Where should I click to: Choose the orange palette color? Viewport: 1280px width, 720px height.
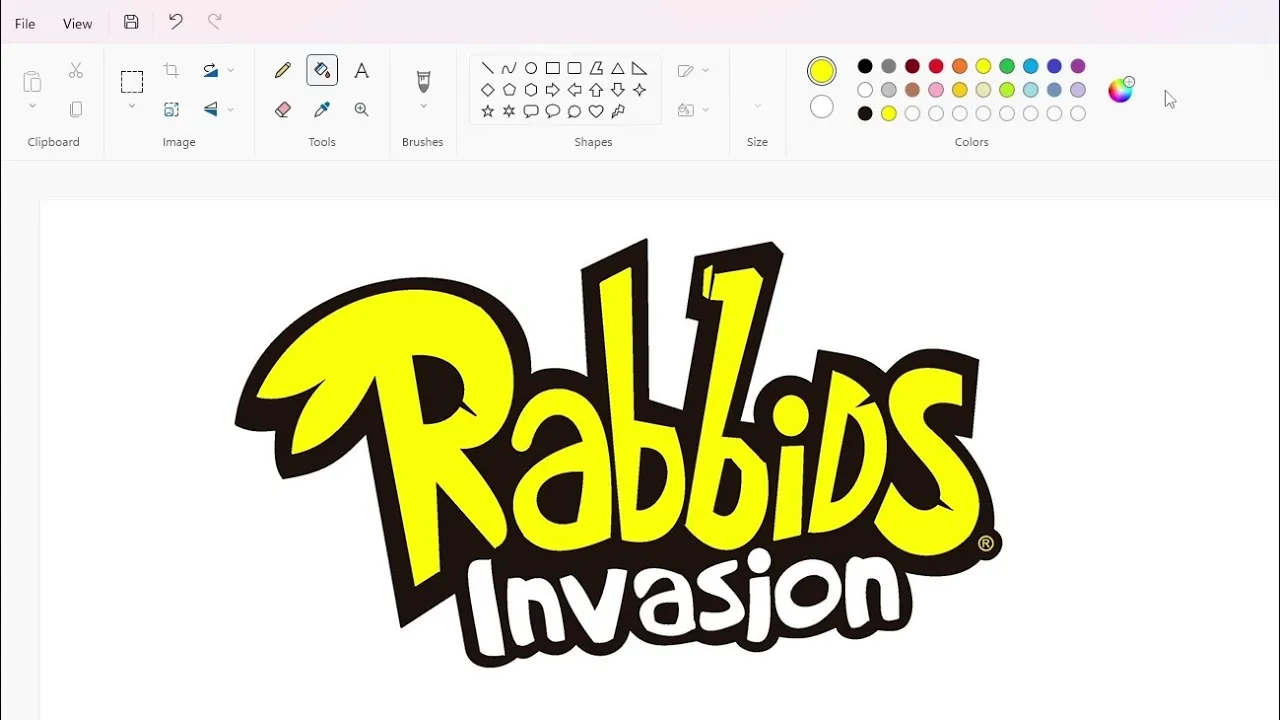[x=960, y=66]
